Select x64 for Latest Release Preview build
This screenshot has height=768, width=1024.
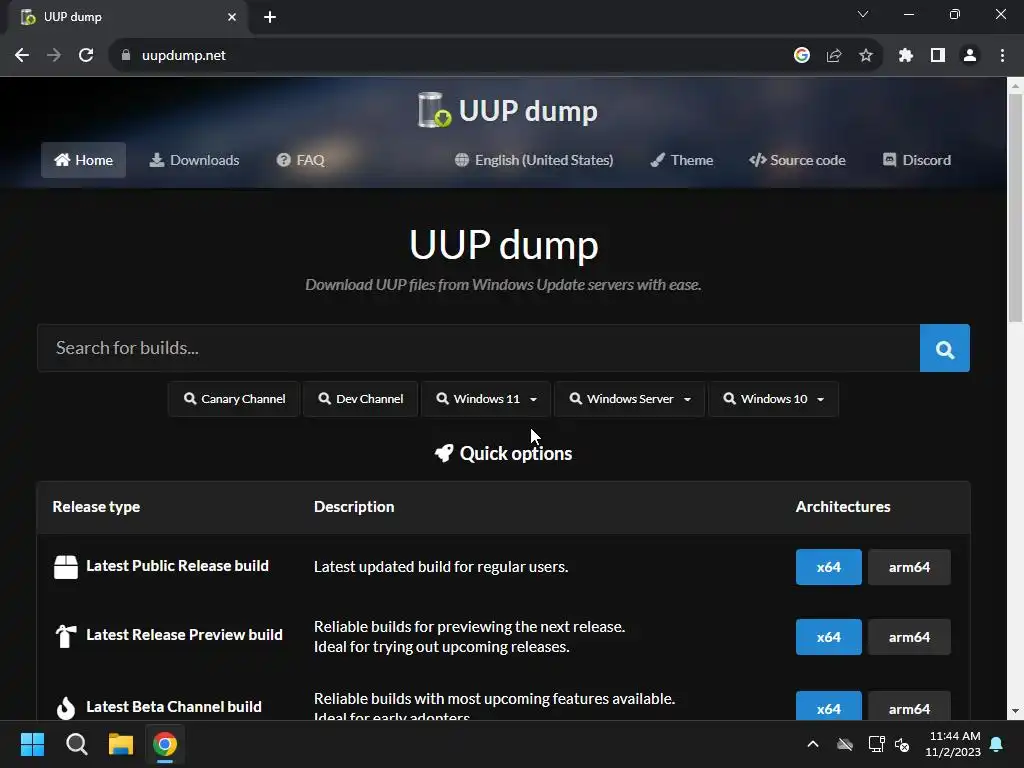828,637
